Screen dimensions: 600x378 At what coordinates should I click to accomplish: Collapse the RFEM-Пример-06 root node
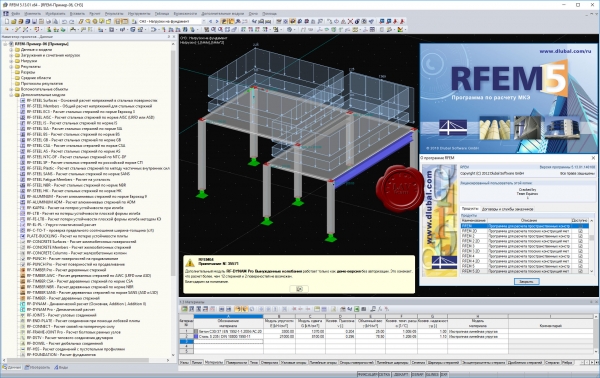point(5,44)
